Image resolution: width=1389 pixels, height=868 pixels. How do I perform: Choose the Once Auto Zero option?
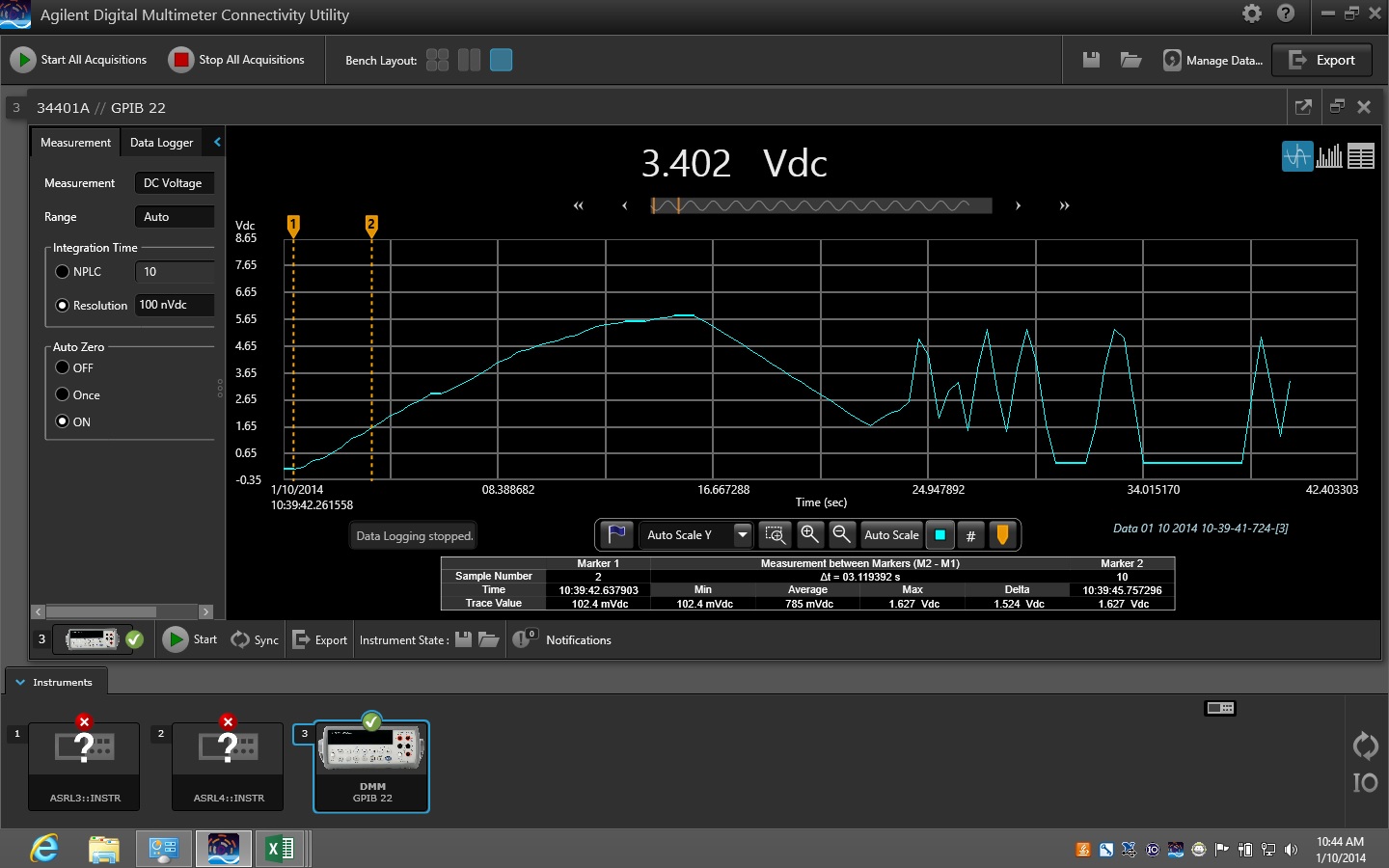click(63, 394)
